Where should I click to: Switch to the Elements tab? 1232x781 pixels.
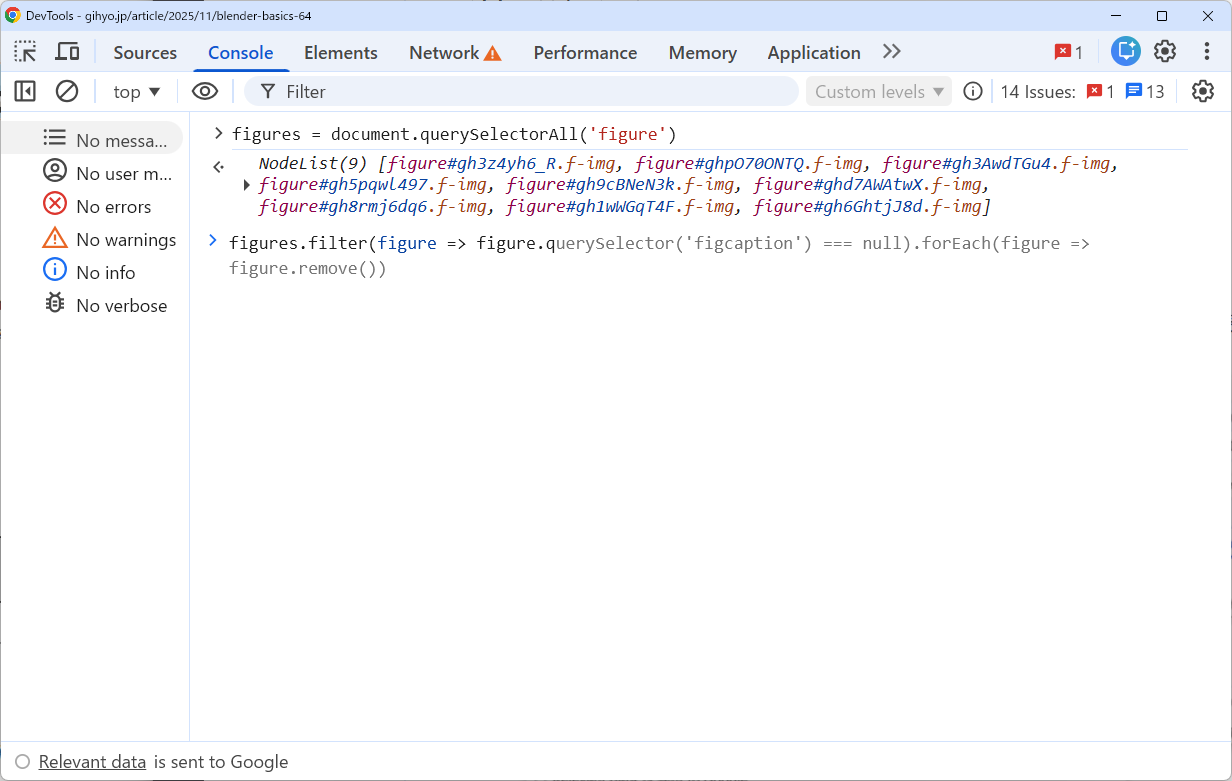click(340, 52)
